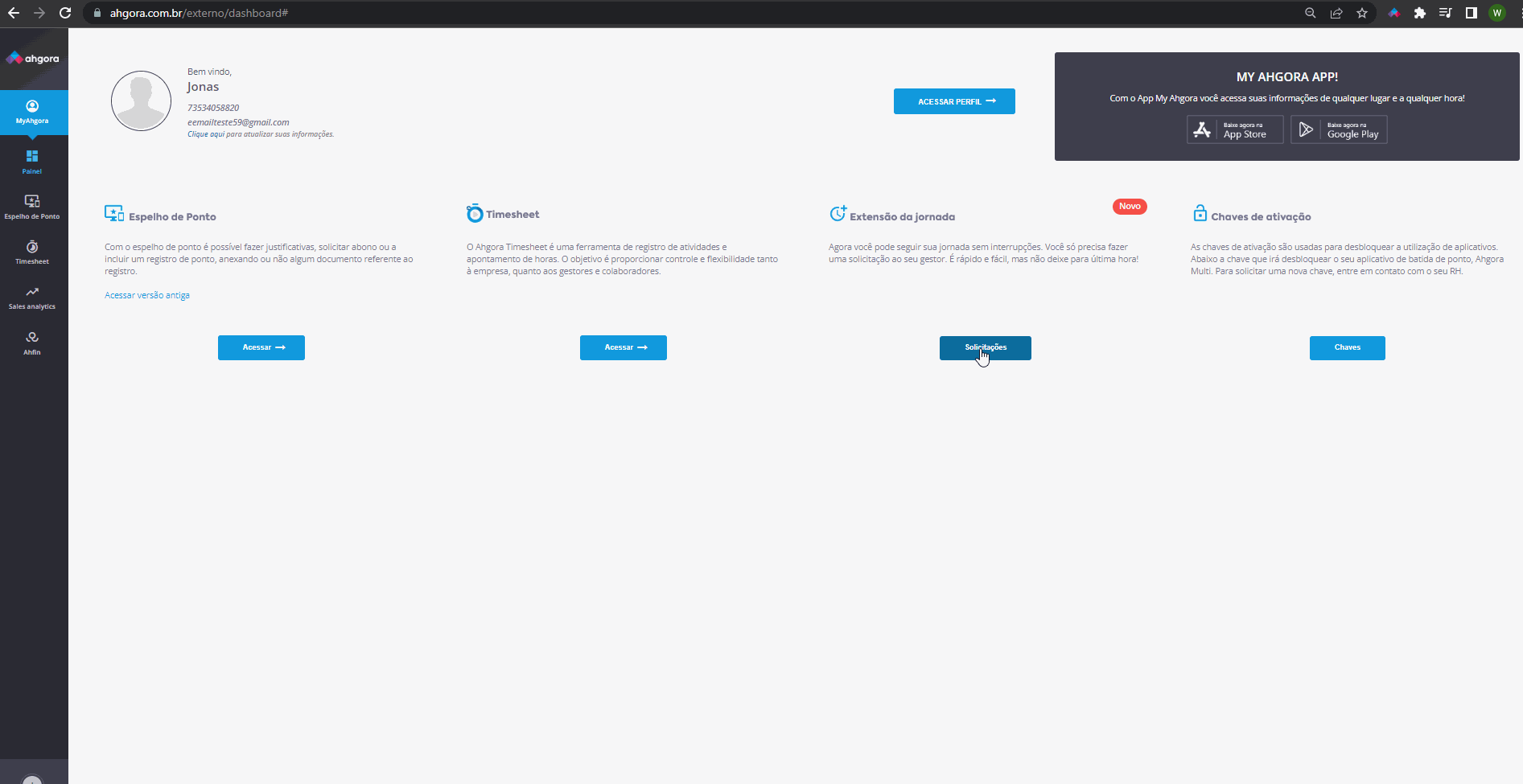
Task: Go forward in the browser
Action: [x=39, y=13]
